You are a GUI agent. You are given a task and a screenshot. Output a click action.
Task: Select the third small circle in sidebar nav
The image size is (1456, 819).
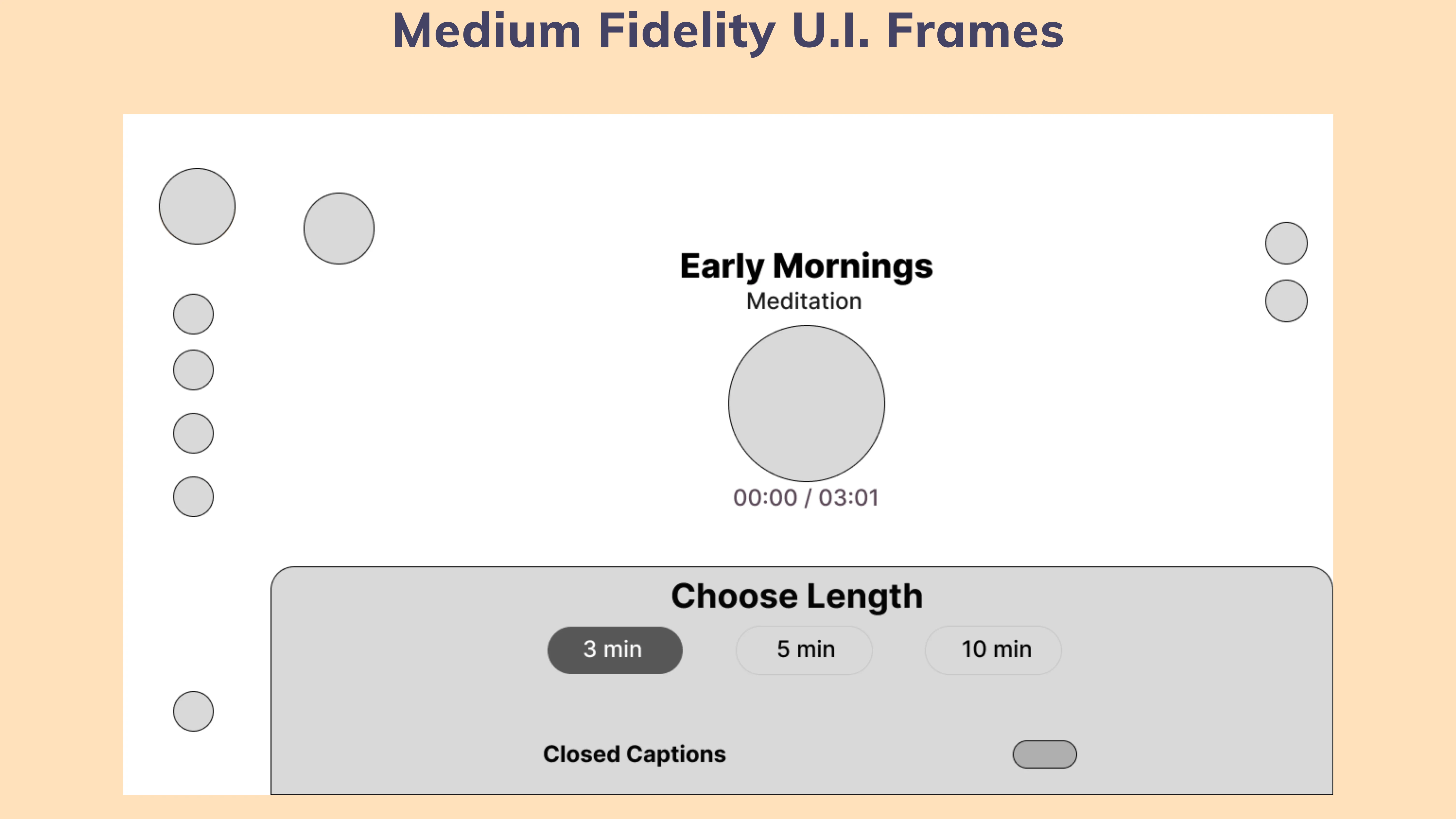coord(193,433)
